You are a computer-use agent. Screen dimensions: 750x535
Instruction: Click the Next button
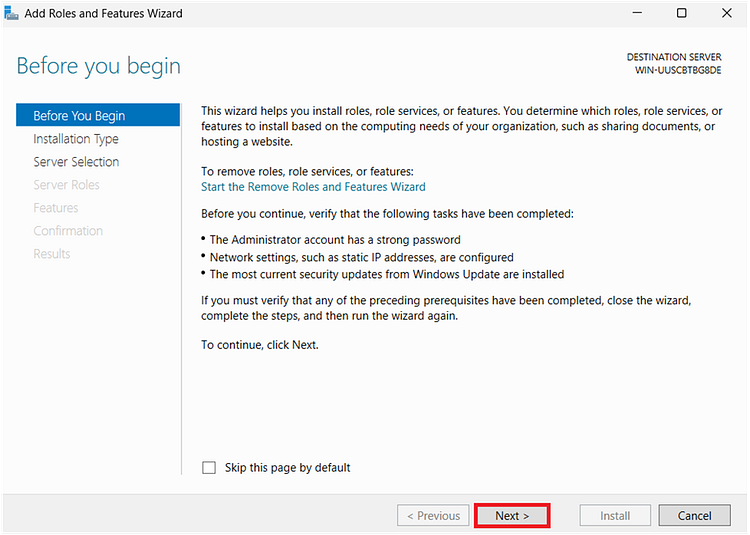(512, 515)
